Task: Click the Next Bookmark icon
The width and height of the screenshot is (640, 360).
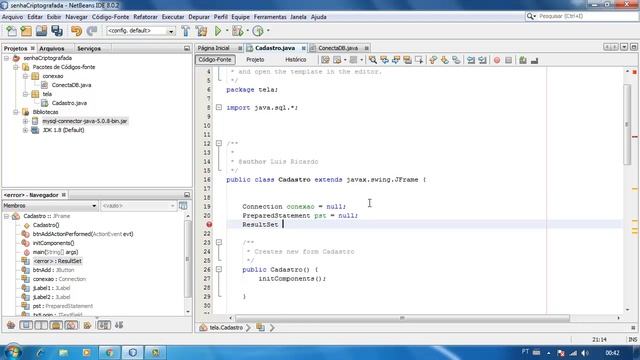Action: click(x=444, y=60)
